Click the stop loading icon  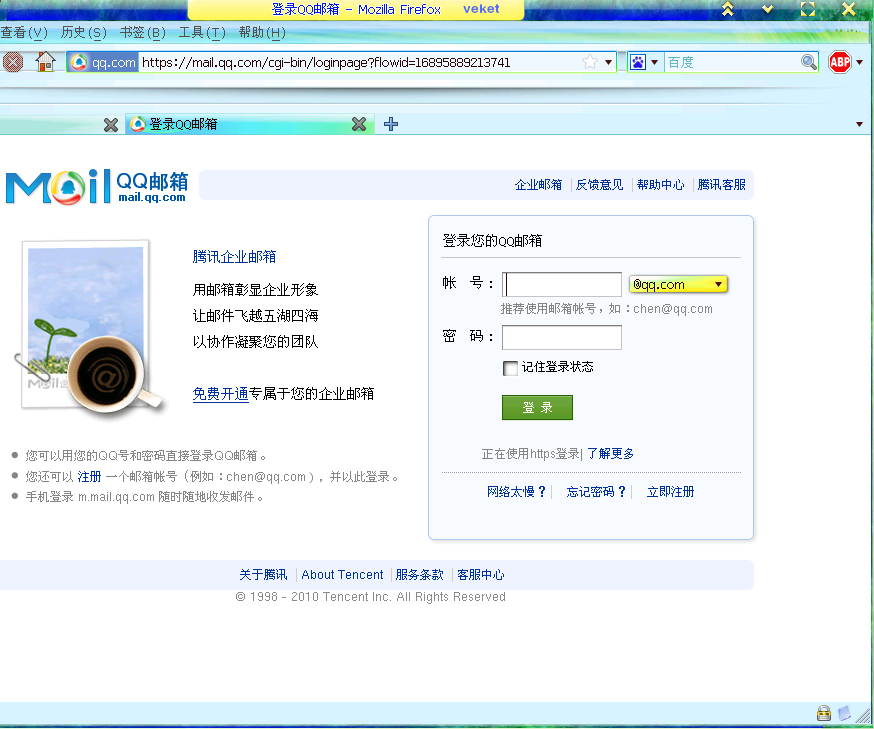[13, 62]
